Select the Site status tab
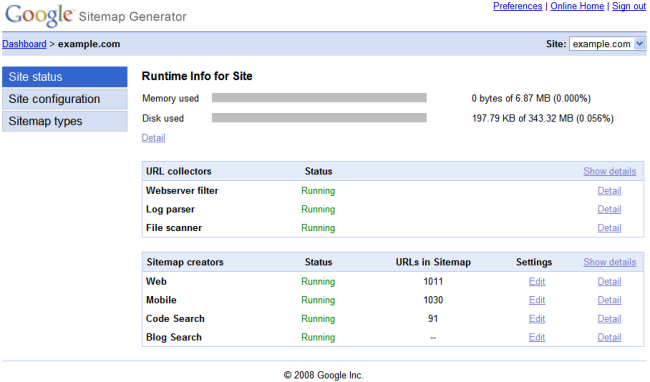The width and height of the screenshot is (650, 382). click(x=65, y=77)
